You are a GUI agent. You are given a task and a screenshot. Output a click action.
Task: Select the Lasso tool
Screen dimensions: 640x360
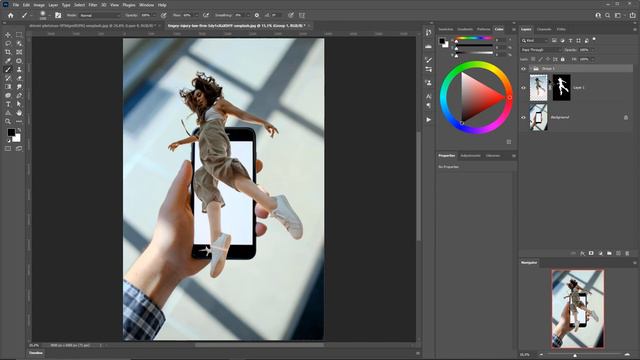point(8,43)
